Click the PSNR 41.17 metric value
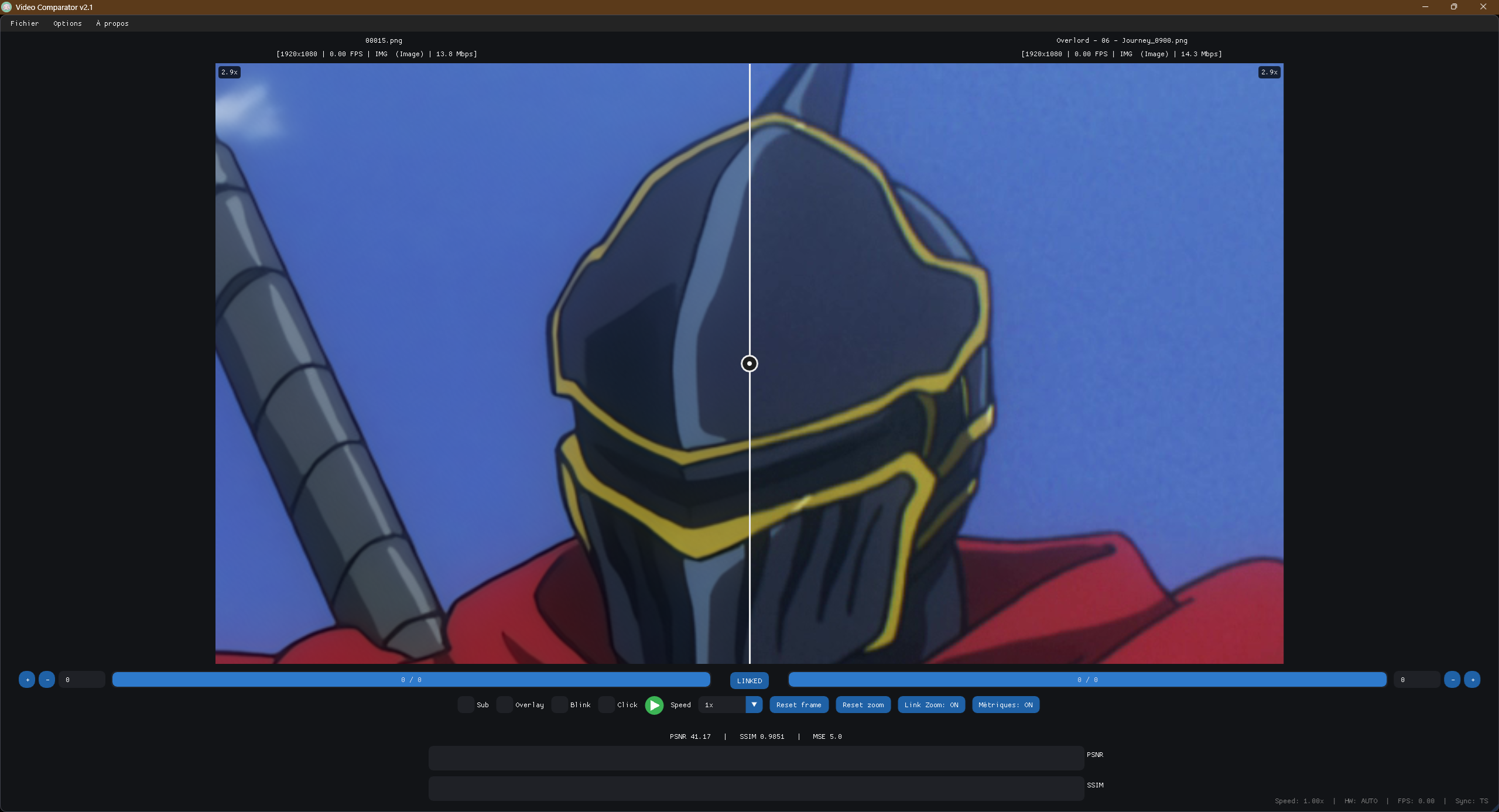Image resolution: width=1499 pixels, height=812 pixels. tap(690, 736)
